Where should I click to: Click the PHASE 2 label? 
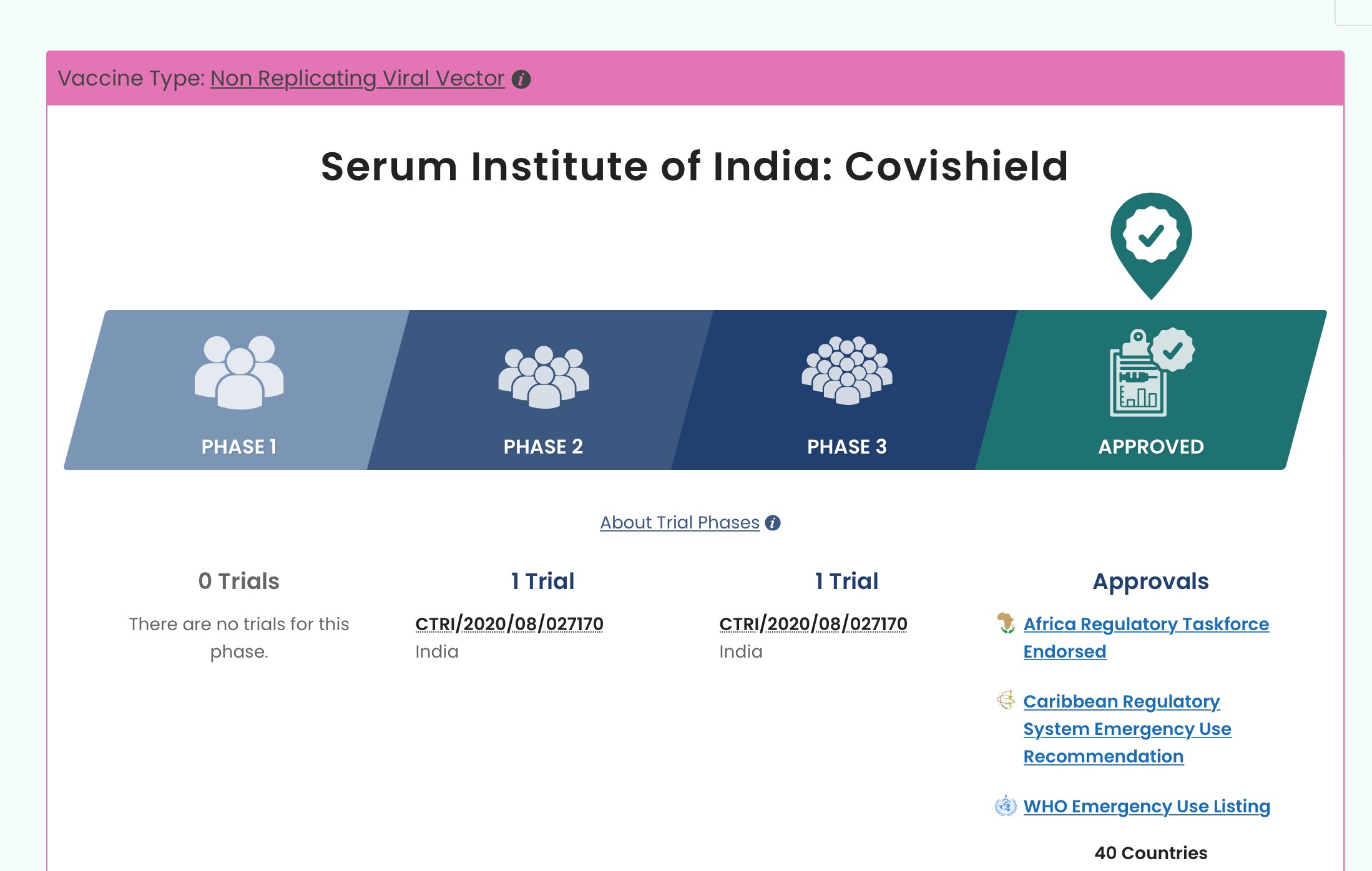[543, 447]
